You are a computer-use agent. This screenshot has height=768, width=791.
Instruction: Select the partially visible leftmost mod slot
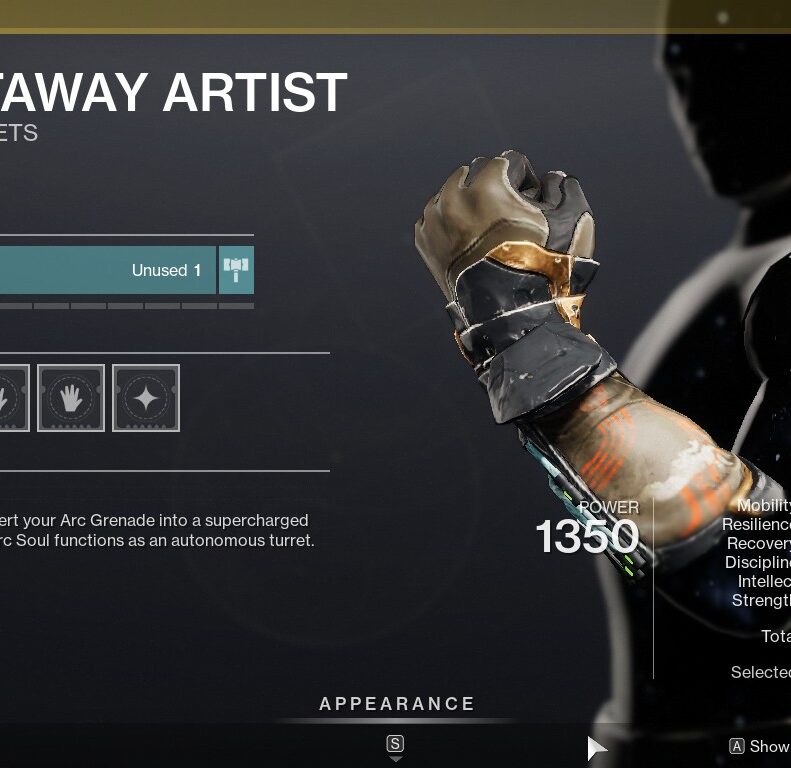click(14, 398)
